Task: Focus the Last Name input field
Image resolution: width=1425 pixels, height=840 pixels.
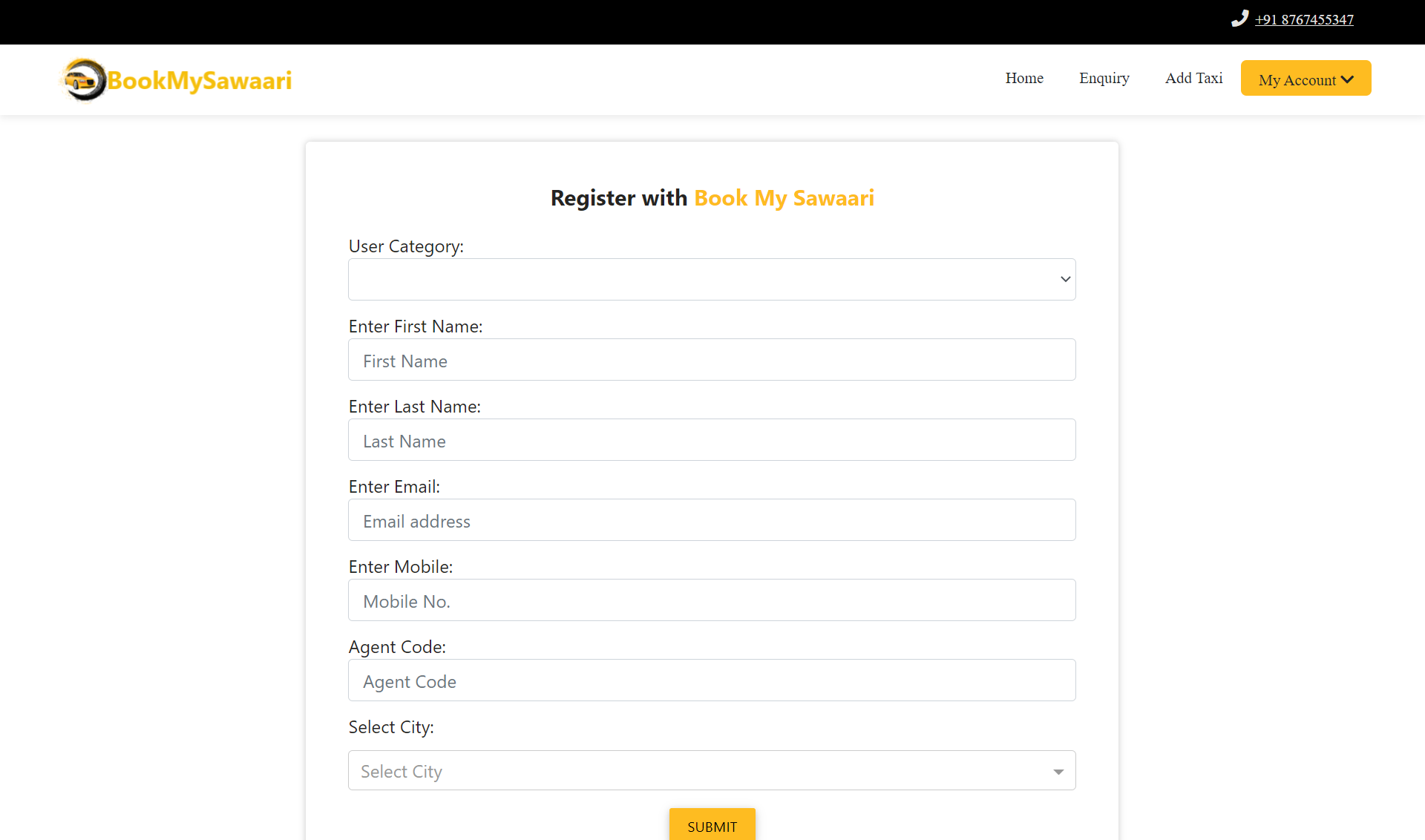Action: 712,440
